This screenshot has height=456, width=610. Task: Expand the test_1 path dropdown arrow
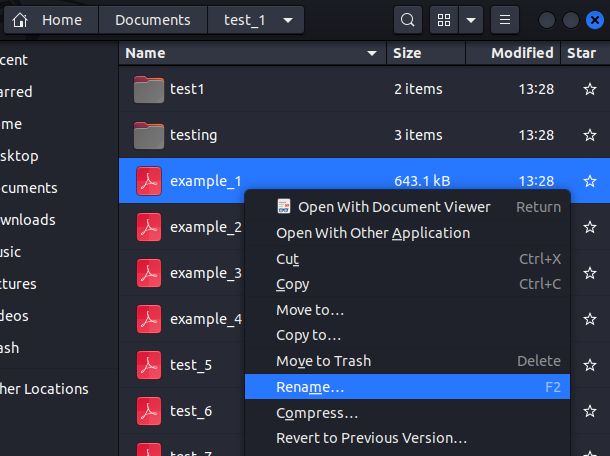288,20
